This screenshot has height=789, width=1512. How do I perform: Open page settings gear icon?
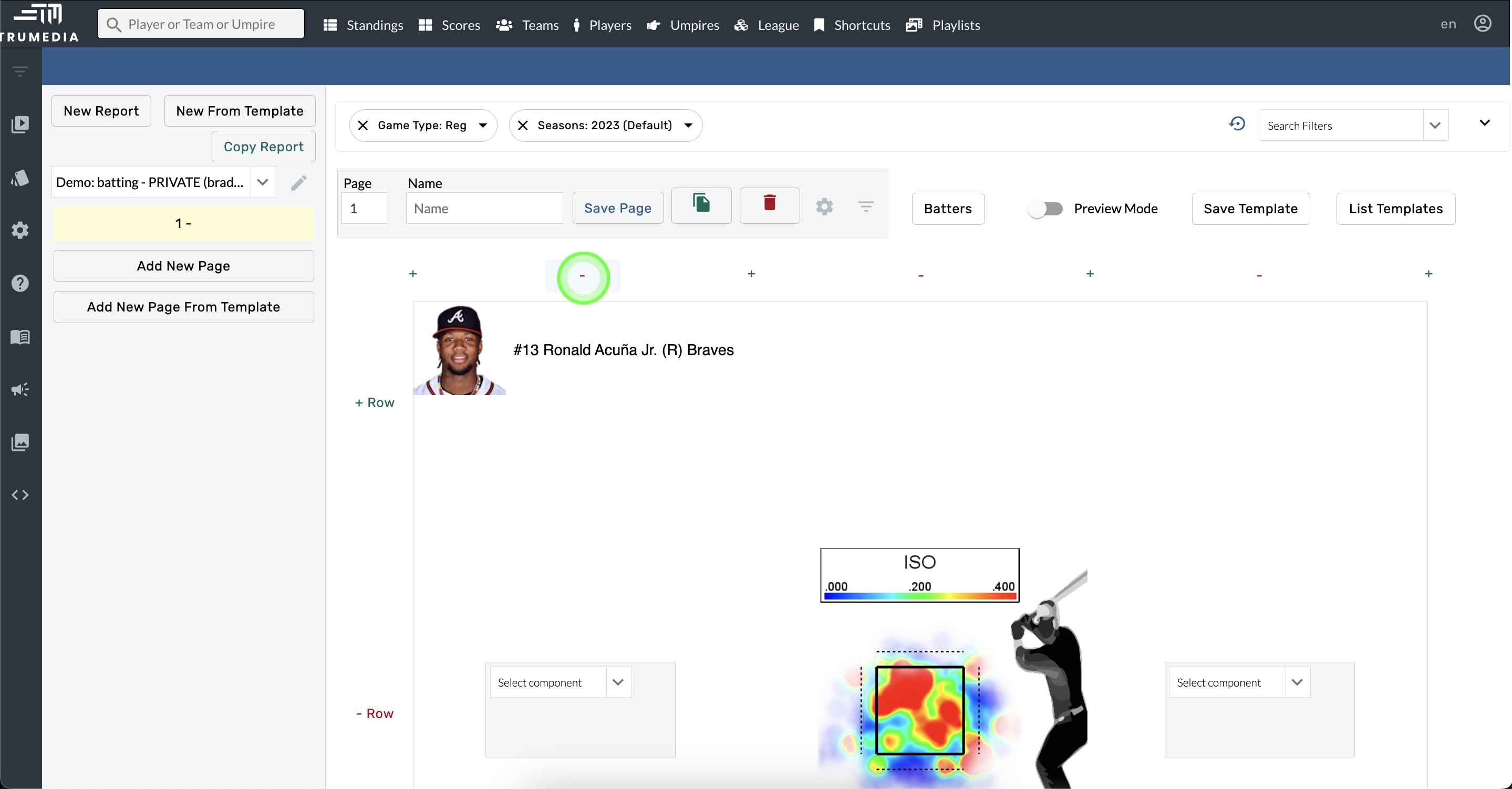coord(824,207)
